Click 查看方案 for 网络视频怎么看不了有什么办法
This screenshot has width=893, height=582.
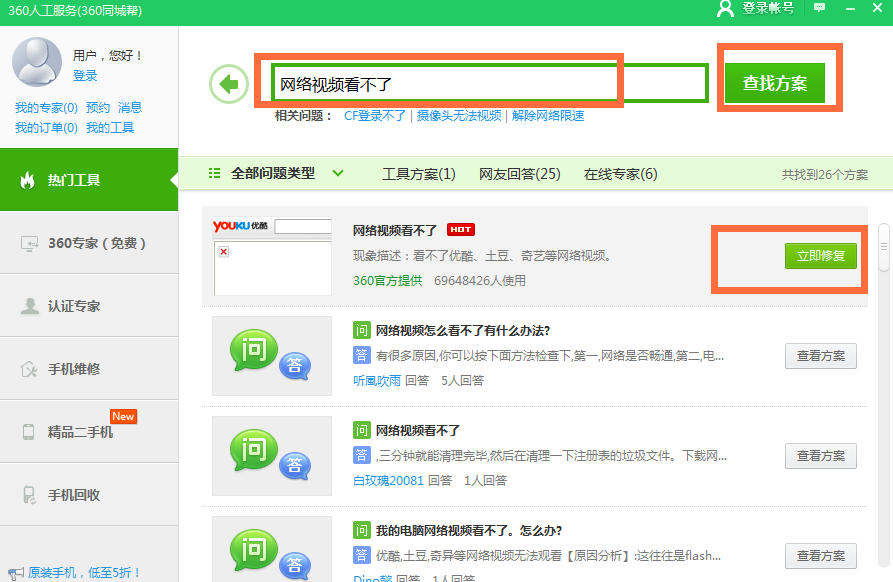(x=821, y=356)
